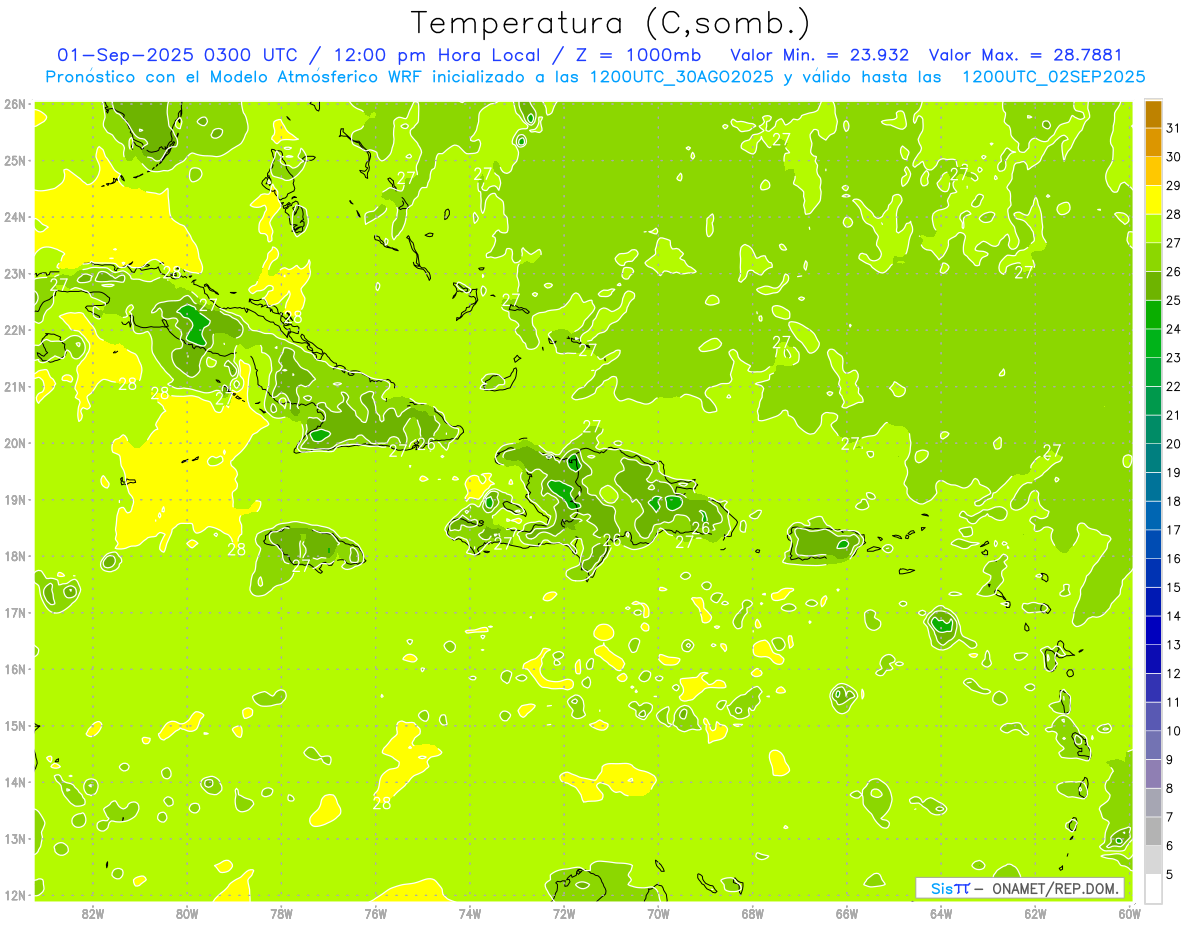
Task: Click the "80W" longitude axis label
Action: point(187,913)
